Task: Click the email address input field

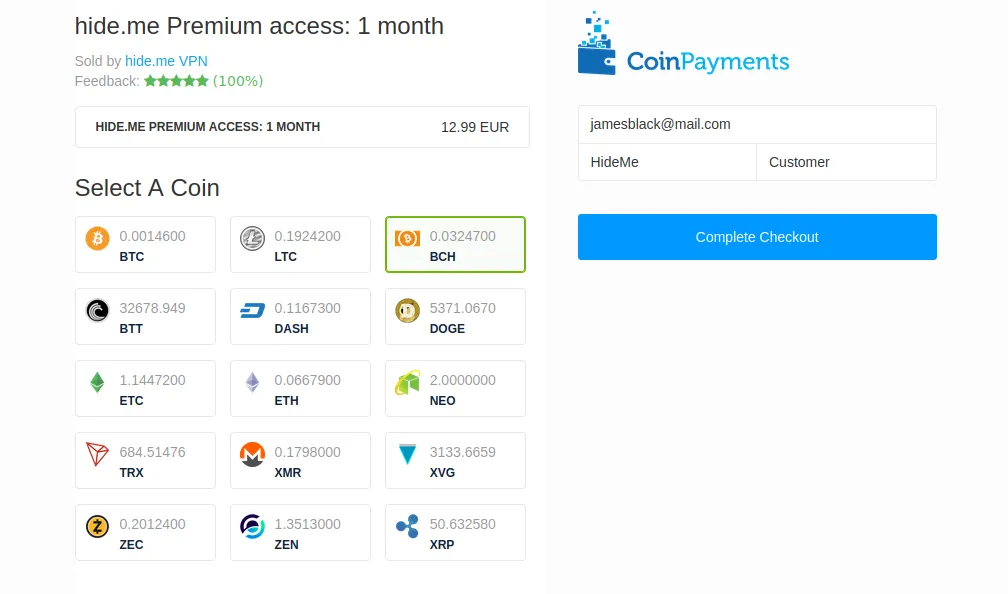Action: 757,125
